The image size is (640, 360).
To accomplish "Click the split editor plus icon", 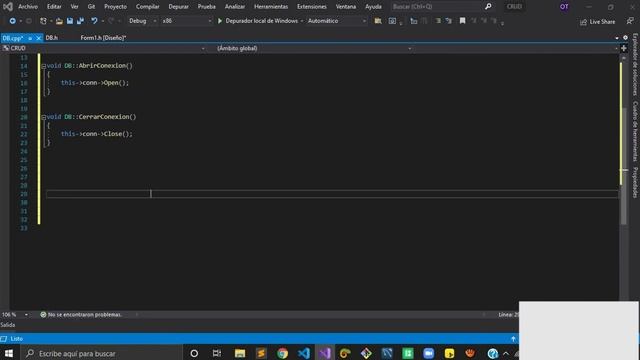I will coord(624,48).
